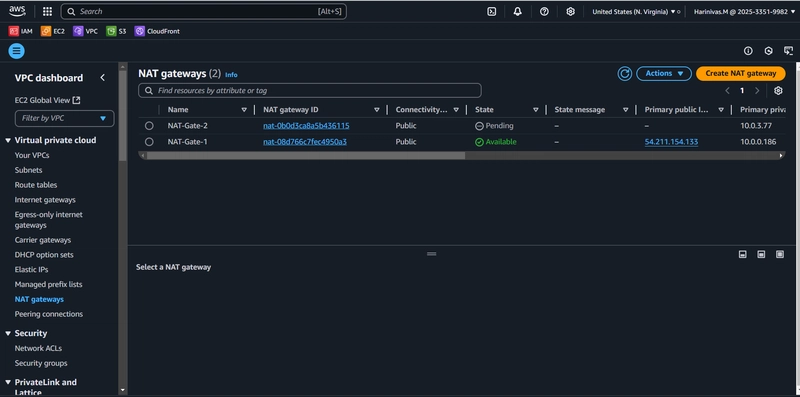This screenshot has width=800, height=397.
Task: Go to Elastic IPs in sidebar
Action: (32, 269)
